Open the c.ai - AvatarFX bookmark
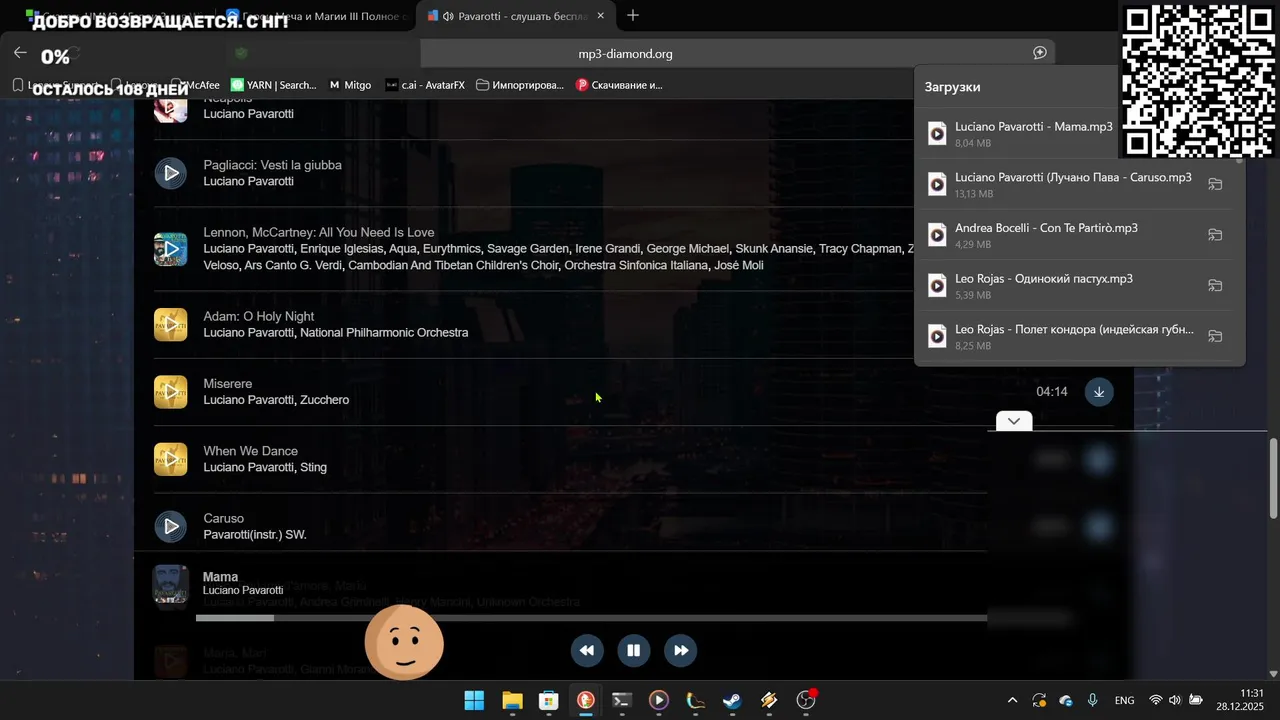1280x720 pixels. (425, 85)
